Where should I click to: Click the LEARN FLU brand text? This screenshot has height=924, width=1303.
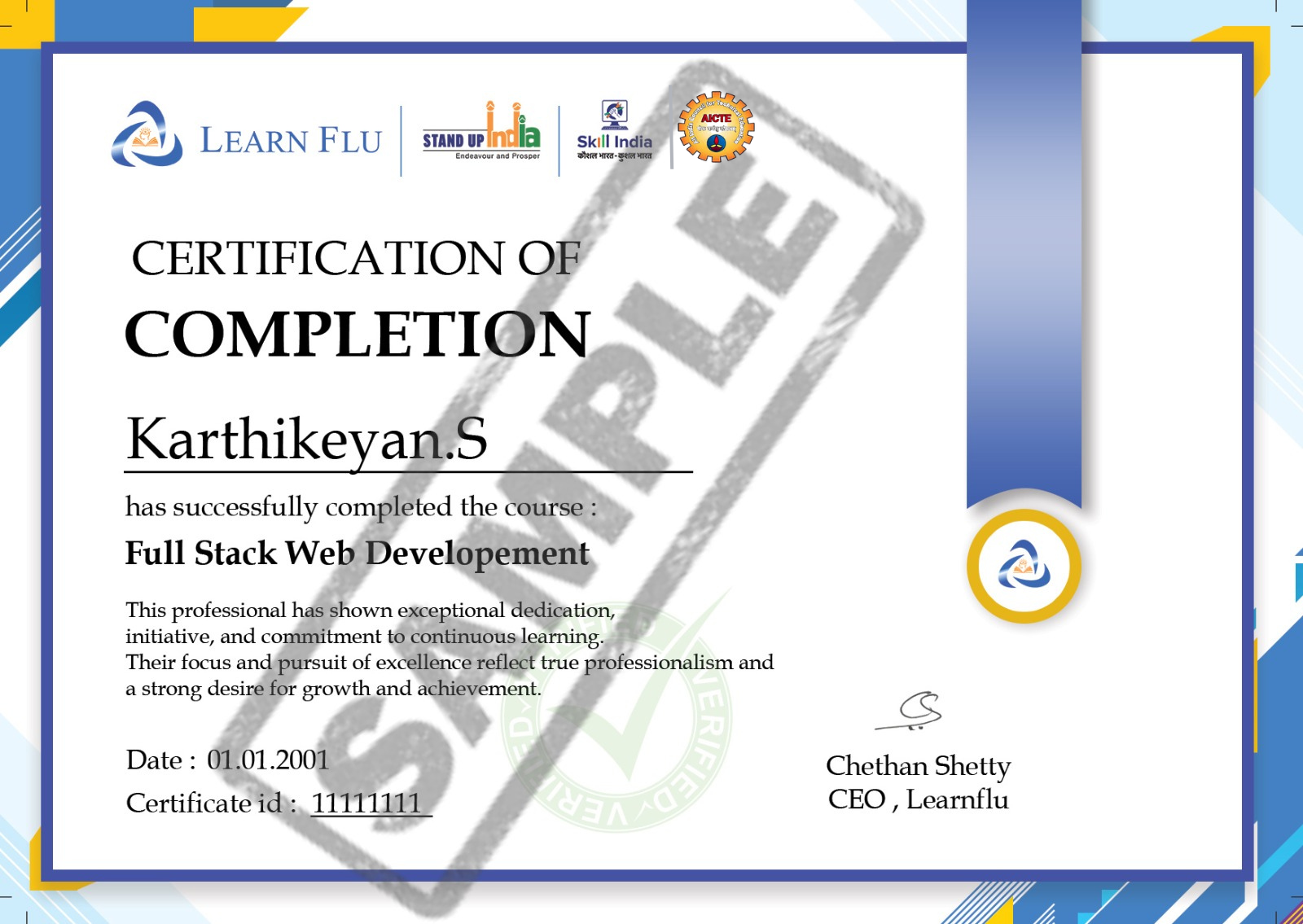click(291, 141)
